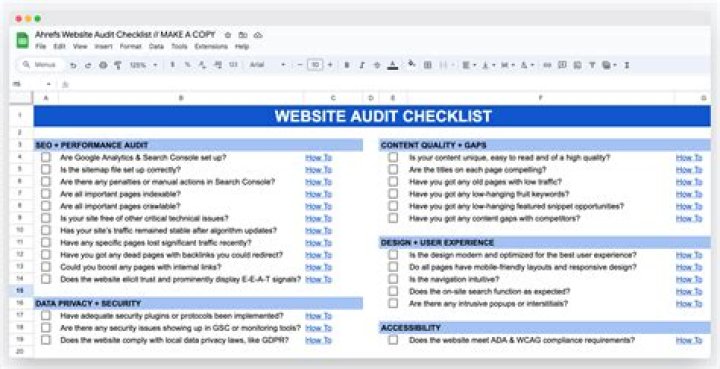Open the name box dropdown
This screenshot has width=720, height=369.
49,84
